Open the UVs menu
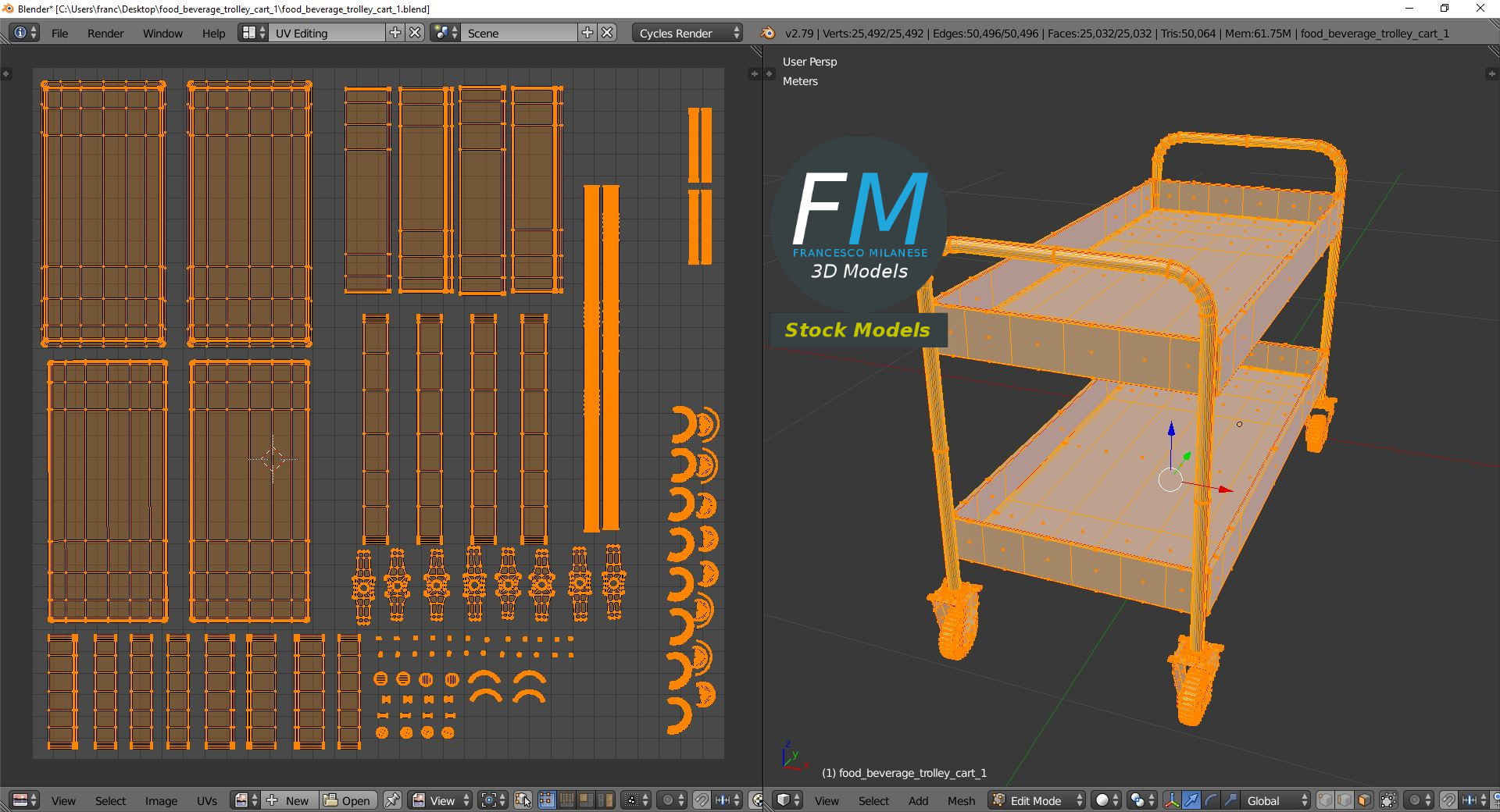This screenshot has height=812, width=1500. coord(207,800)
